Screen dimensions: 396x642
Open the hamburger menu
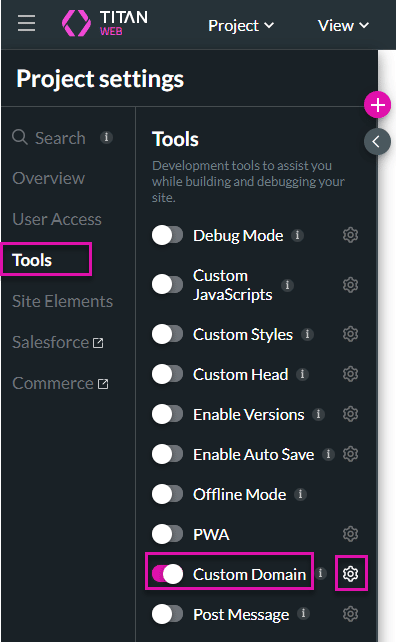[26, 23]
